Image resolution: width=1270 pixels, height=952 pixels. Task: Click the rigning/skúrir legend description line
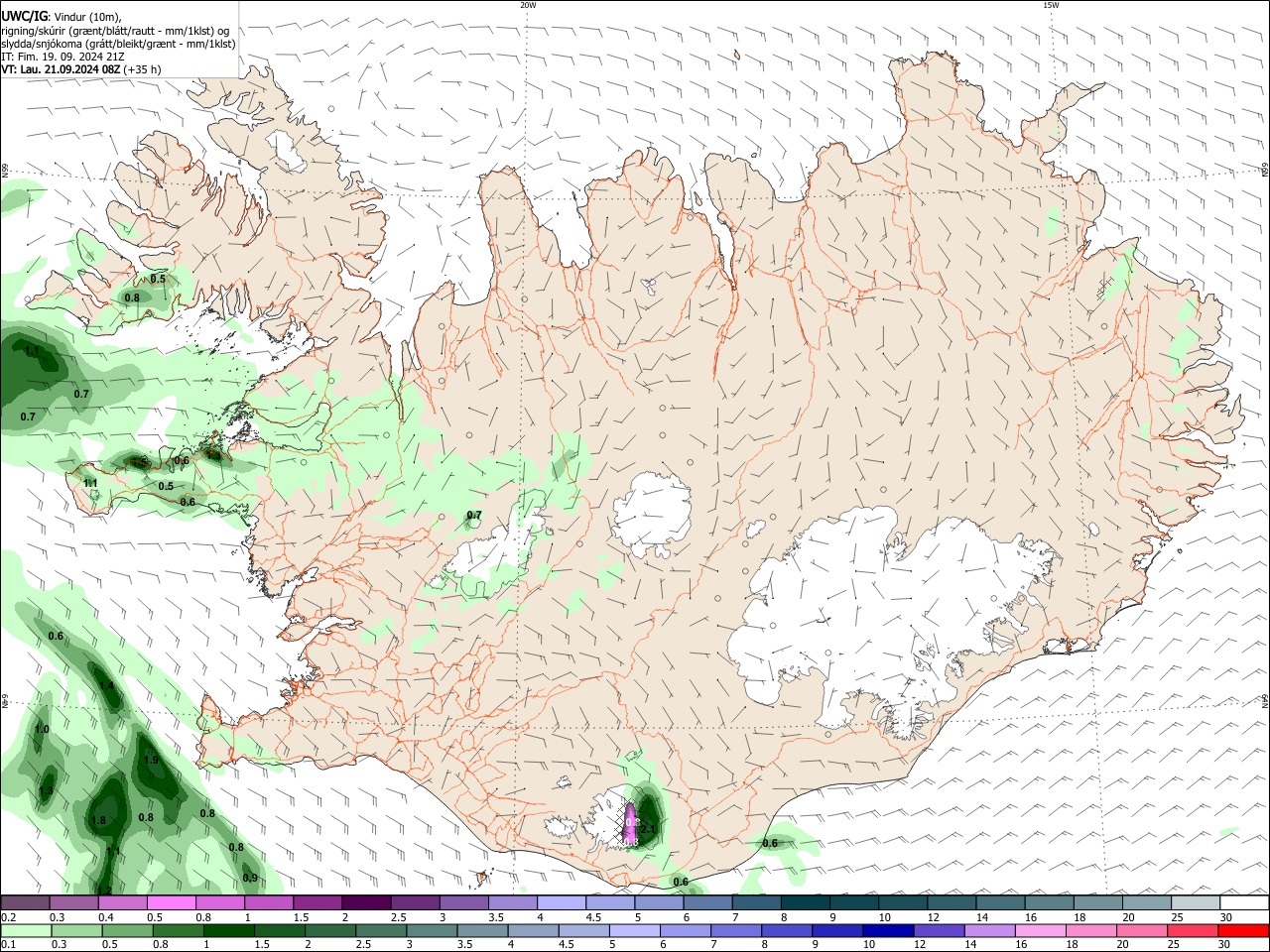tap(115, 31)
